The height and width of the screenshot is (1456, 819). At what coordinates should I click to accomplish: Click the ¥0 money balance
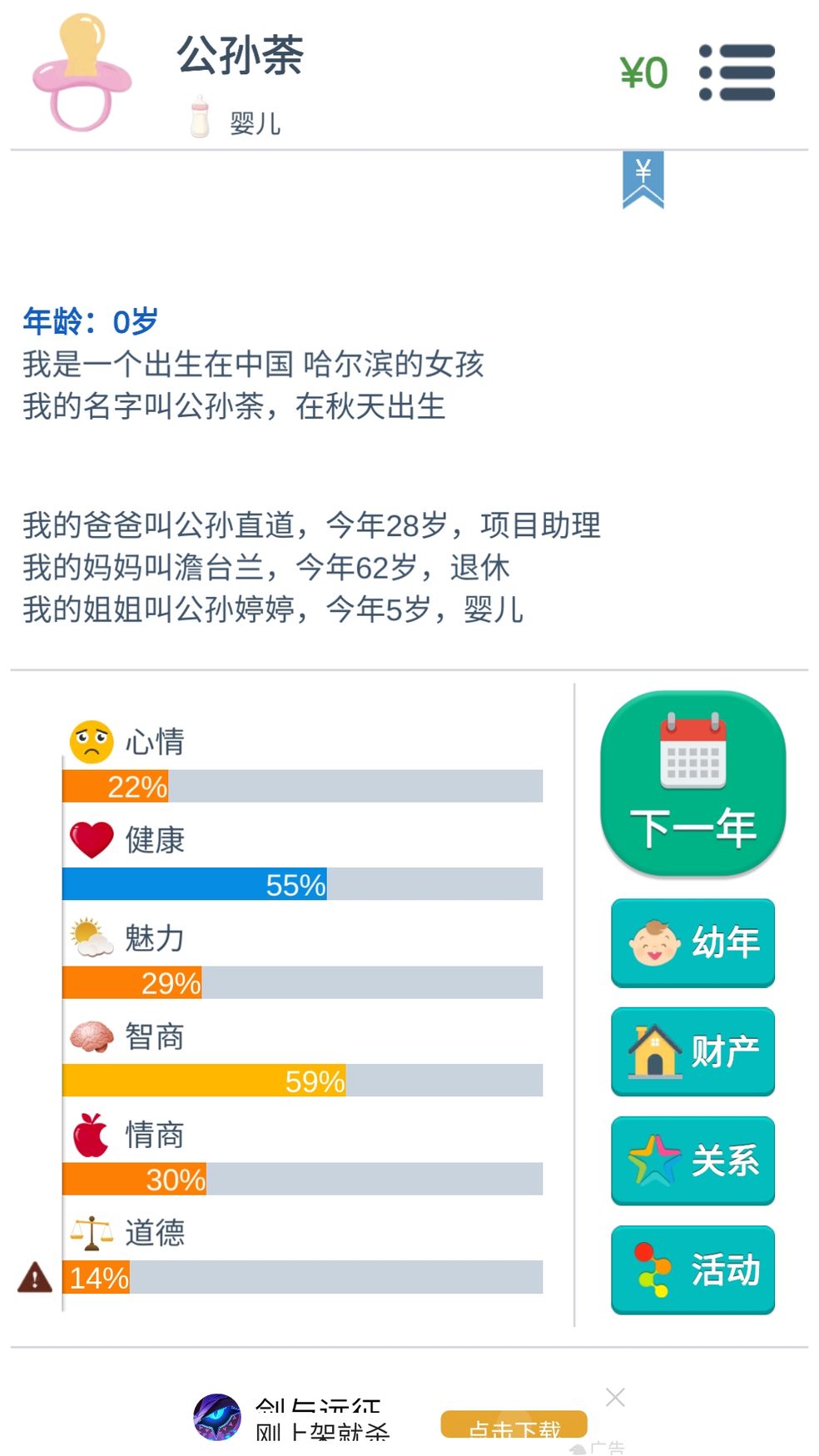click(x=643, y=73)
